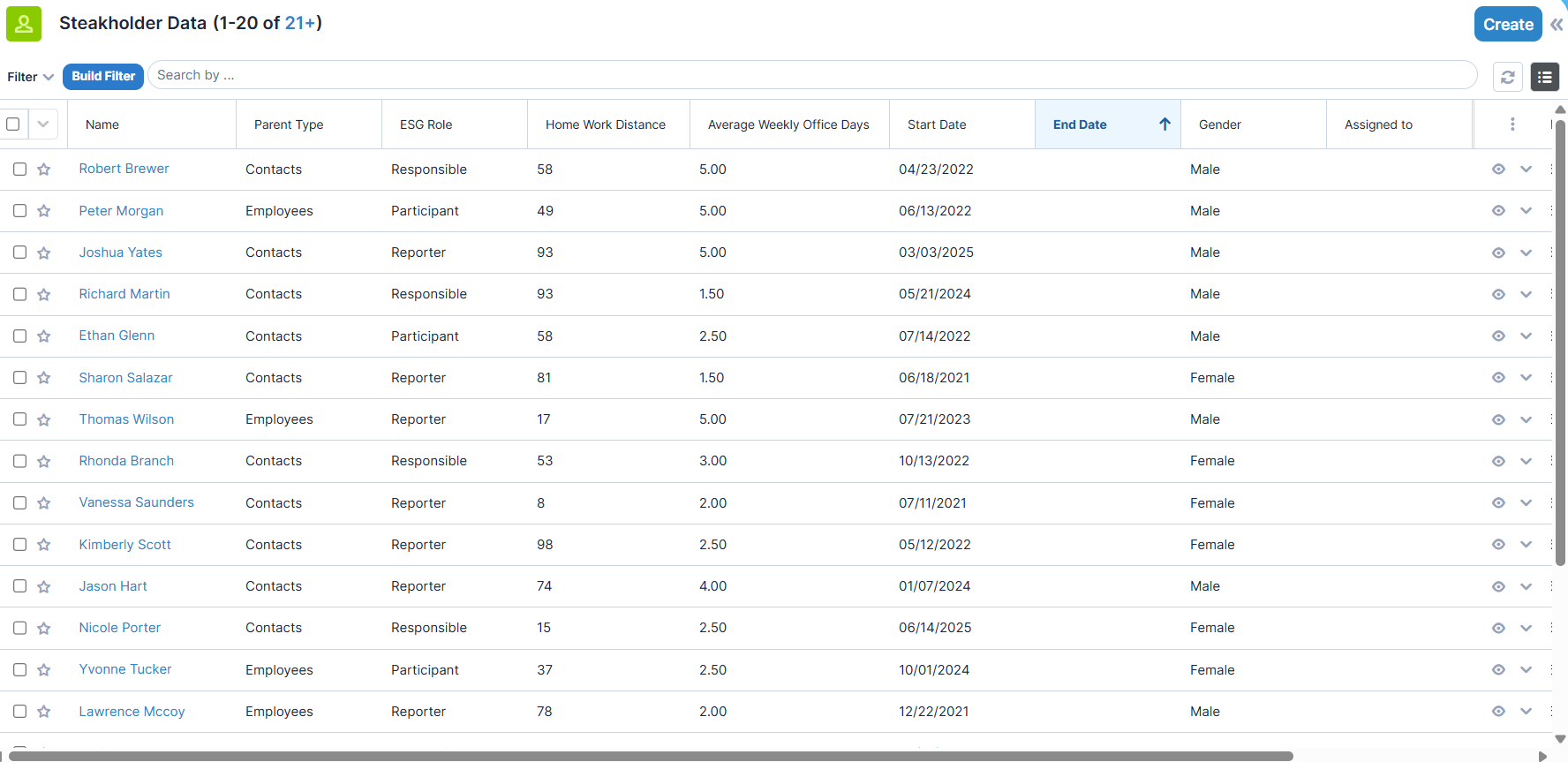Select Kimberly Scott row checkbox

pyautogui.click(x=19, y=544)
